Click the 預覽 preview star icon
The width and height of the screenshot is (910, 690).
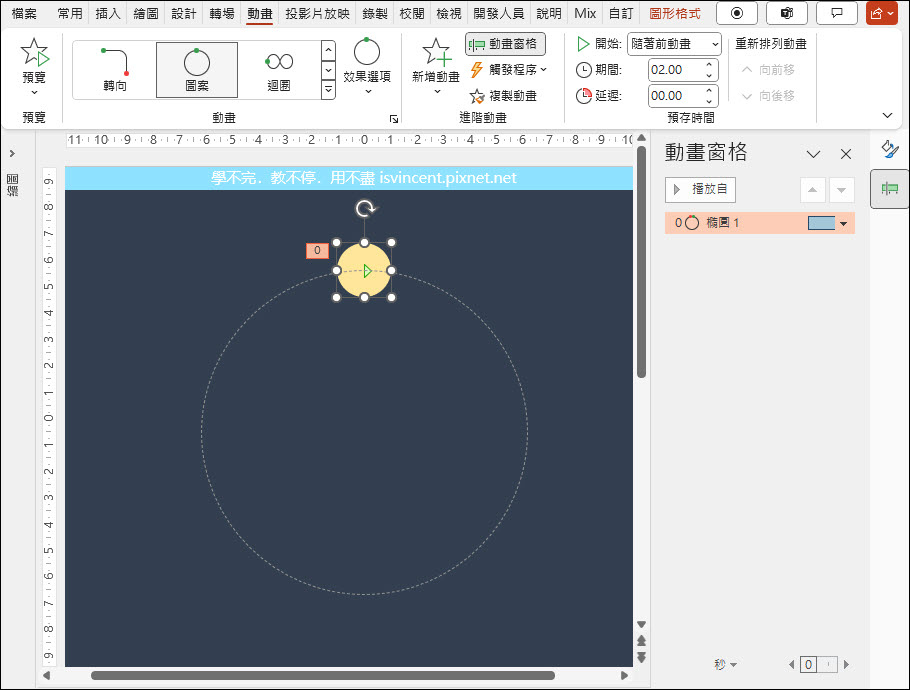(x=34, y=52)
